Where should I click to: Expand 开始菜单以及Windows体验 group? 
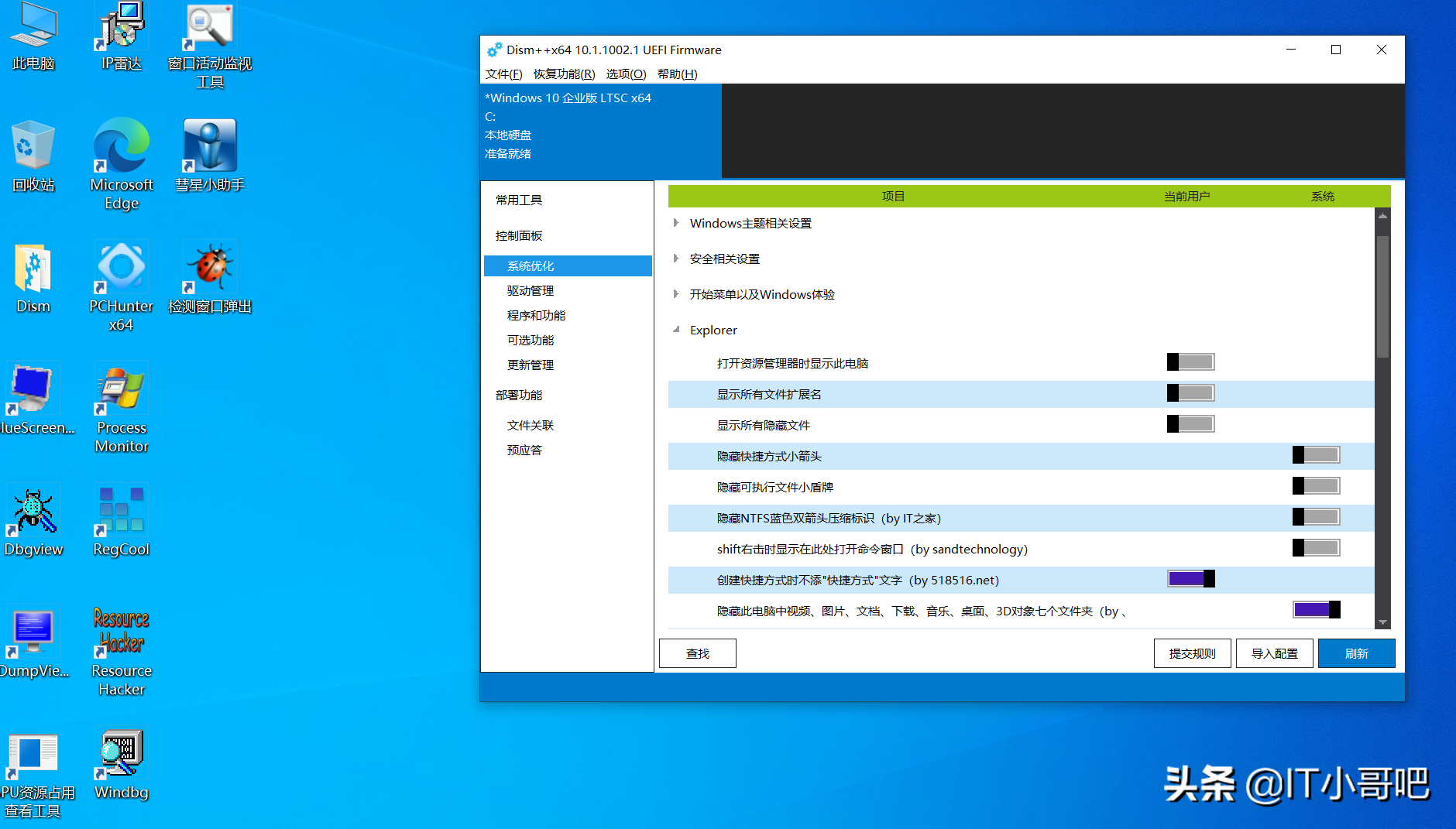(x=676, y=294)
